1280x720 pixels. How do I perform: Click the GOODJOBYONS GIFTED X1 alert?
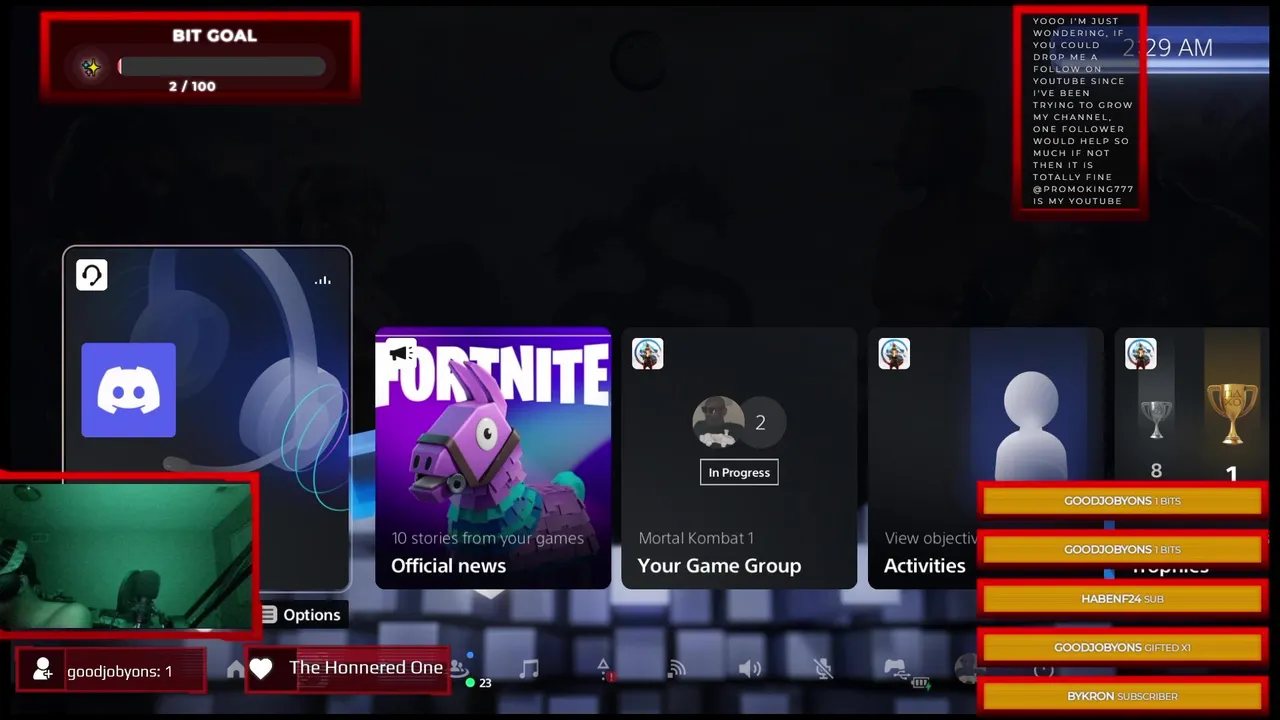click(x=1122, y=647)
